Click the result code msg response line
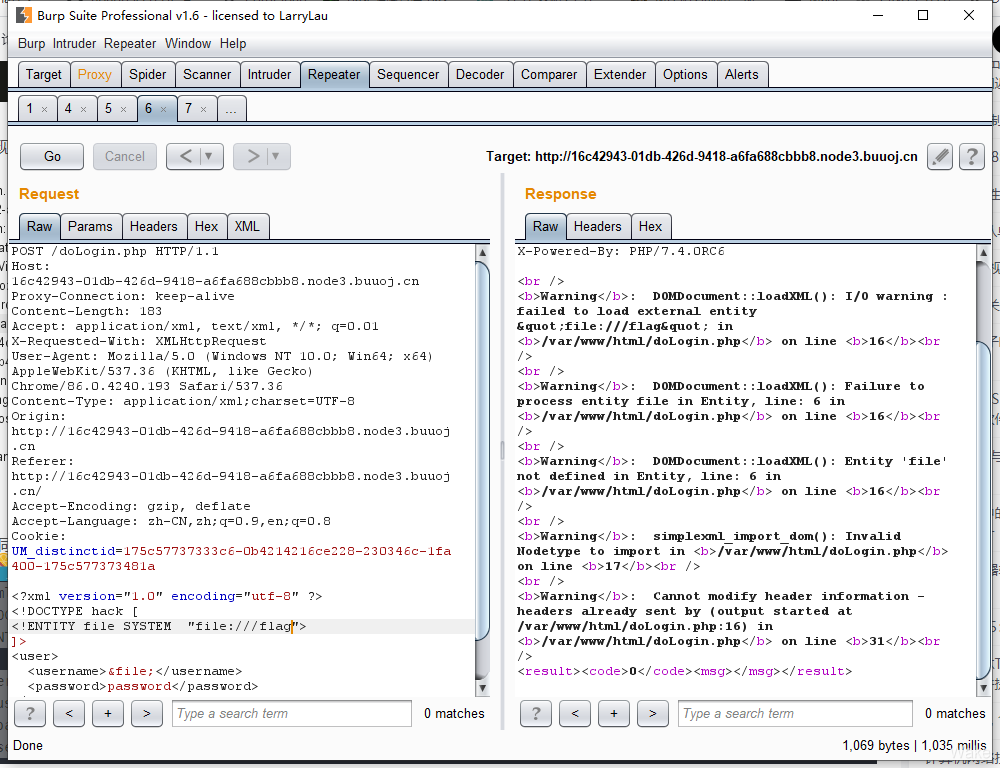The width and height of the screenshot is (1000, 768). (x=684, y=671)
